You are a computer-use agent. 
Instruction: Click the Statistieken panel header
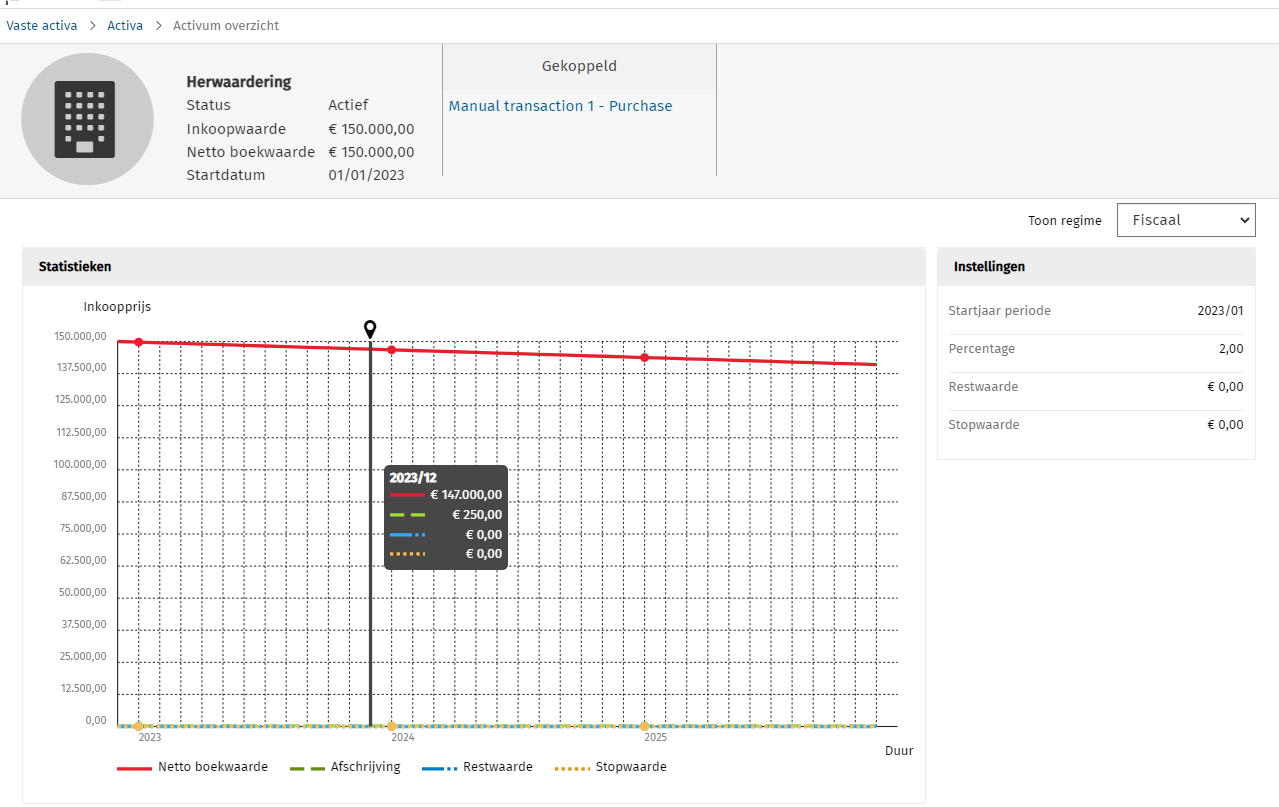pos(75,267)
